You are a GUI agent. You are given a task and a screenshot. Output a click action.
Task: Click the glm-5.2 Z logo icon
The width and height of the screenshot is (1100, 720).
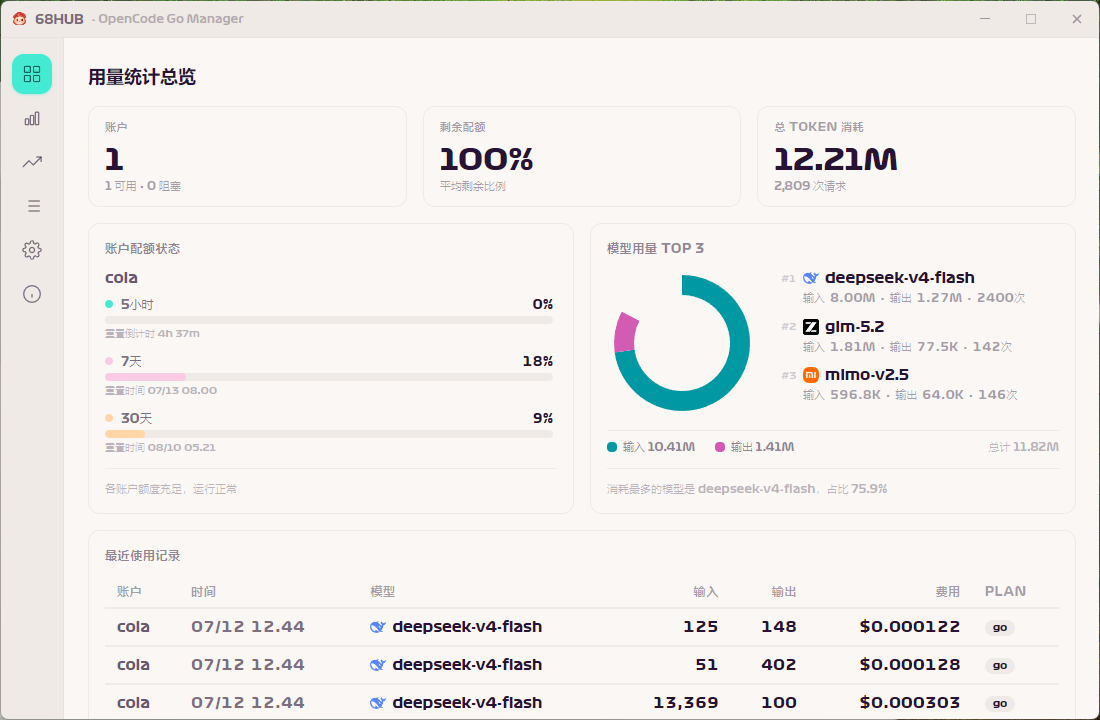810,326
